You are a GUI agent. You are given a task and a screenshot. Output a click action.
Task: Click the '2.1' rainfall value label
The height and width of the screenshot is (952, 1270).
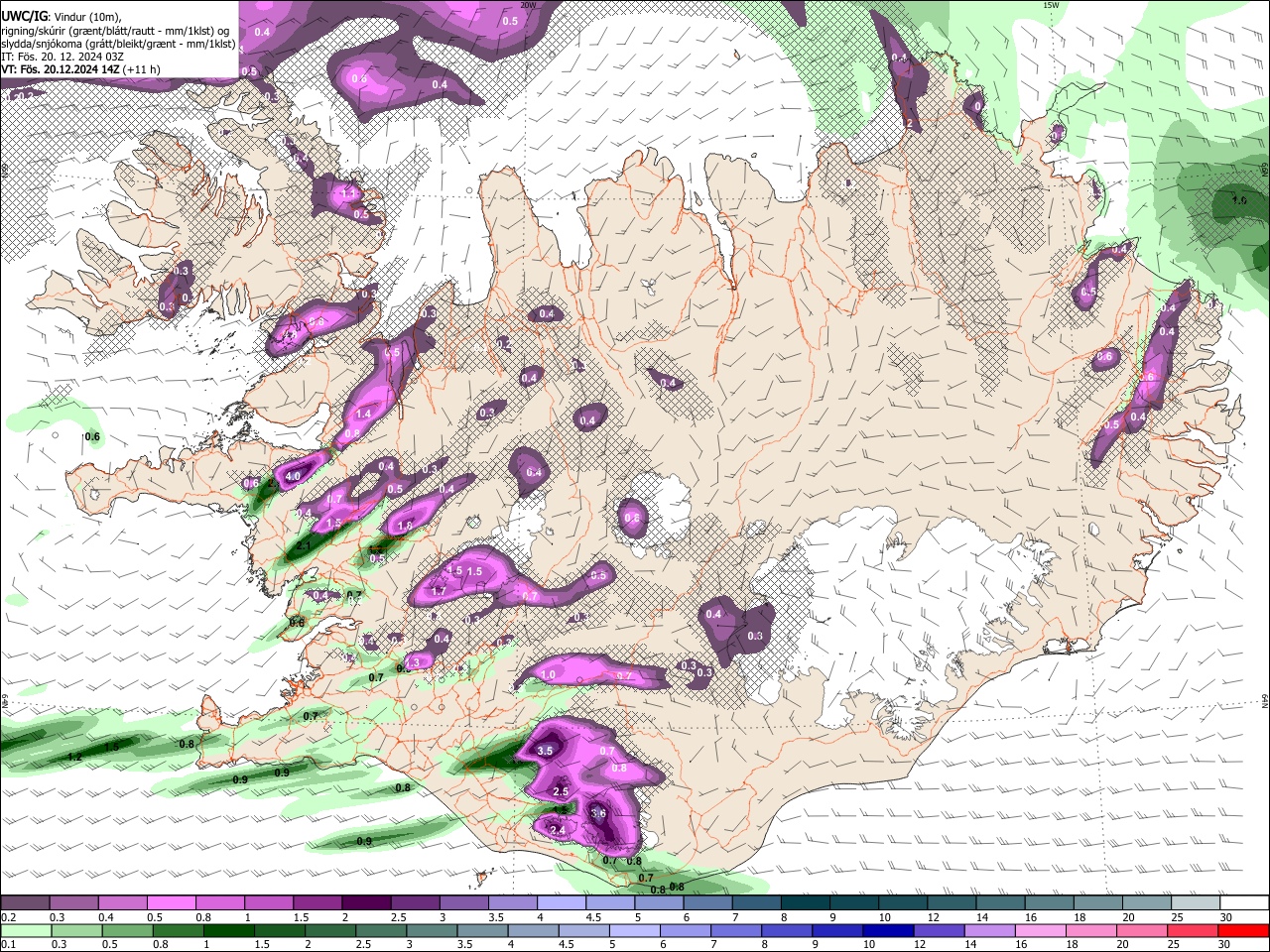[305, 545]
